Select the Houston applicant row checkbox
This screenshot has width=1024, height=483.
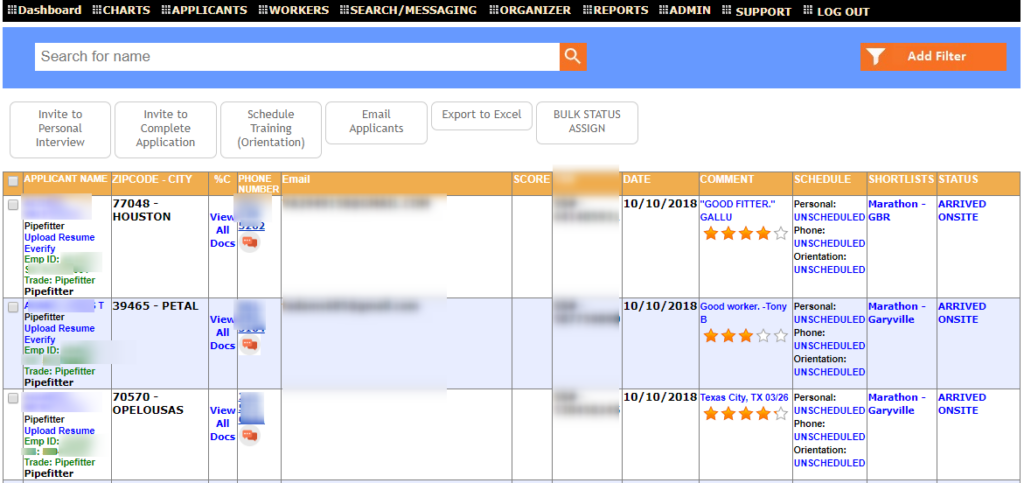[13, 205]
